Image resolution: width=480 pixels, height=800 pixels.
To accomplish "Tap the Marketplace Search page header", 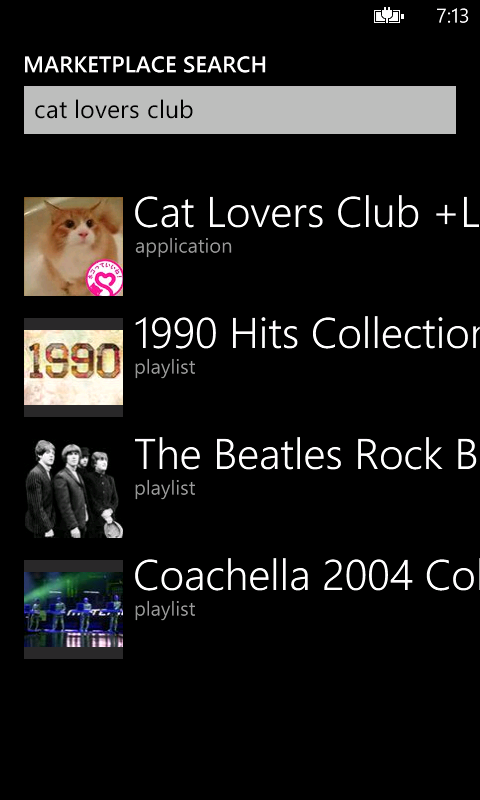I will (x=145, y=65).
